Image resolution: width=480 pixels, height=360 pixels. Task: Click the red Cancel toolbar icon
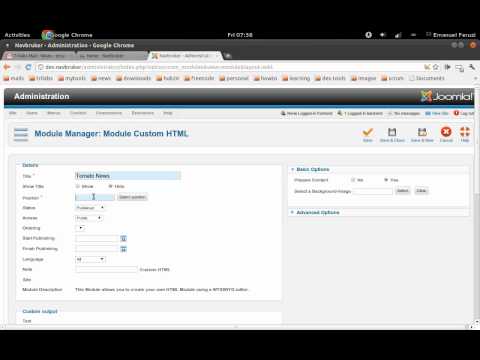pos(446,132)
